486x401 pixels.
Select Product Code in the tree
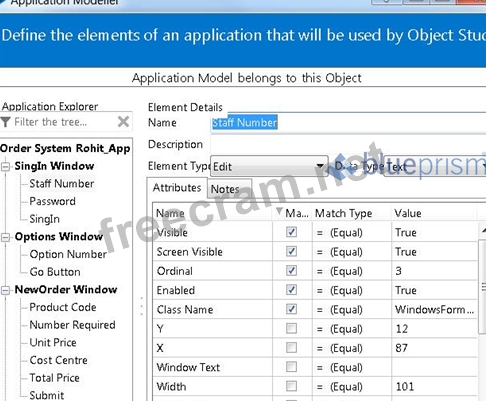(63, 307)
